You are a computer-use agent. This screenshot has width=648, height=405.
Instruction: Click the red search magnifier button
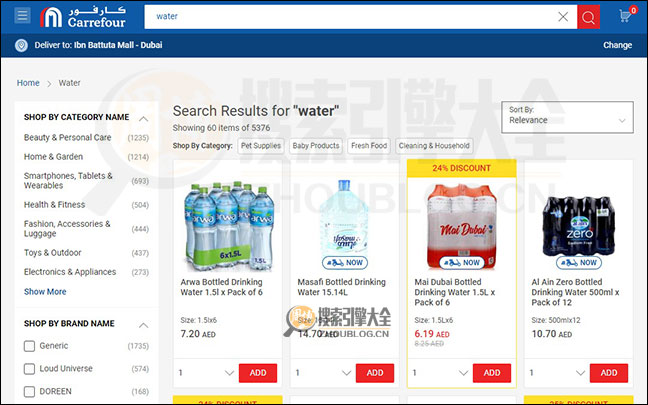click(588, 17)
